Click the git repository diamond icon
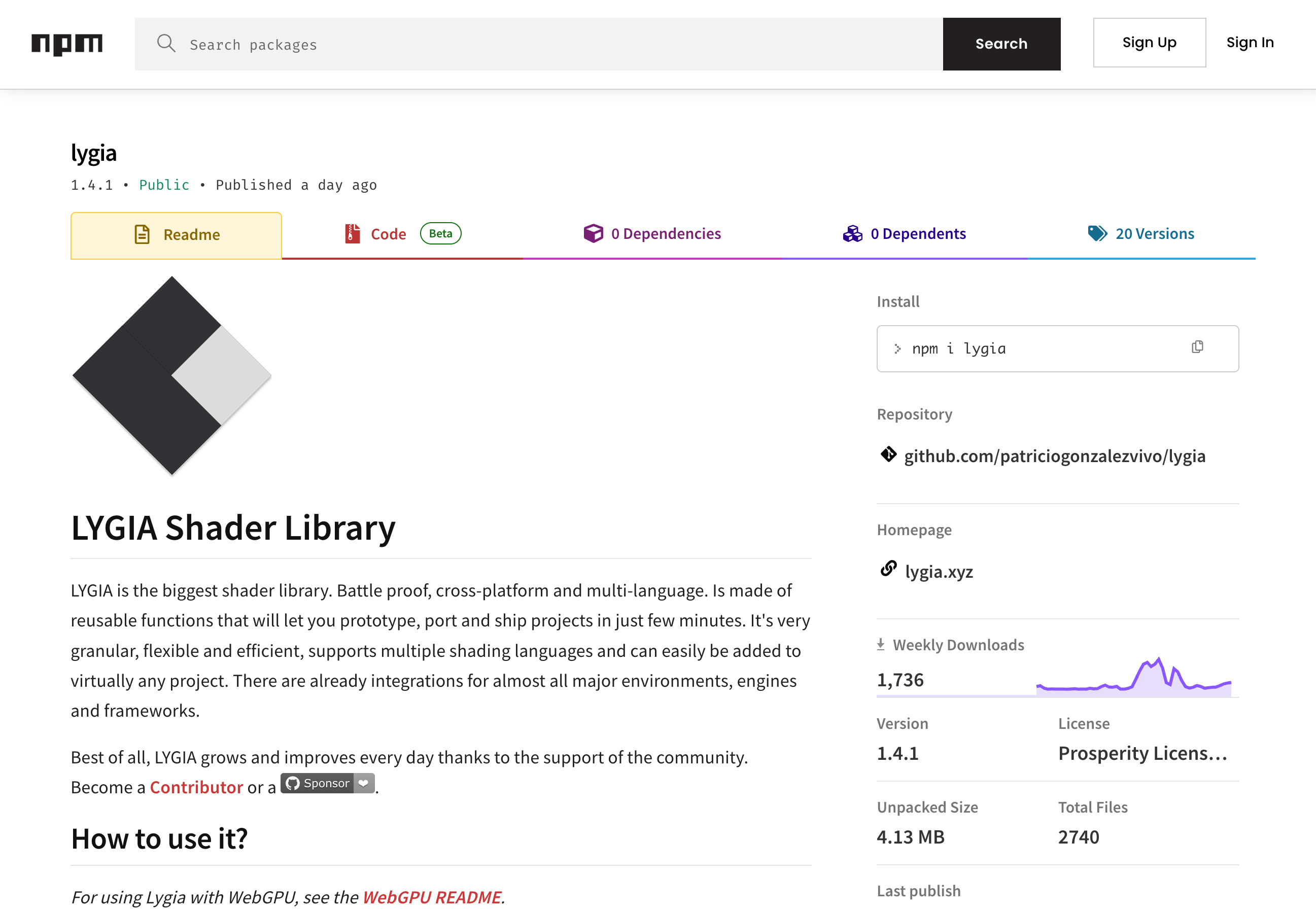The height and width of the screenshot is (912, 1316). point(888,455)
